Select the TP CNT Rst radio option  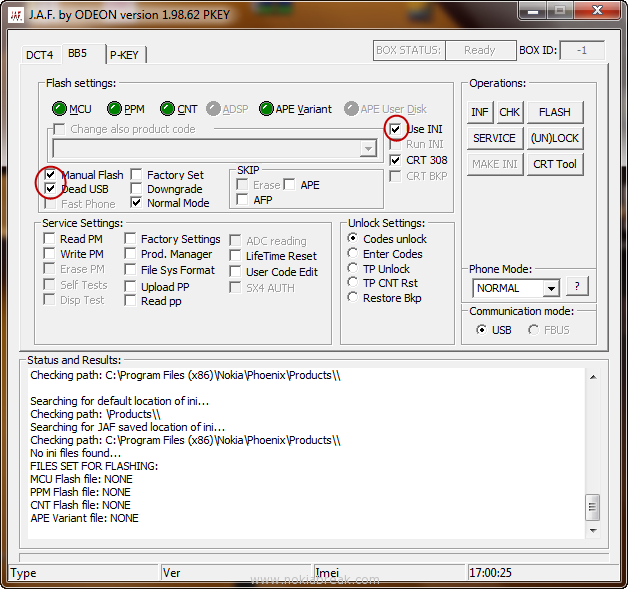click(352, 282)
